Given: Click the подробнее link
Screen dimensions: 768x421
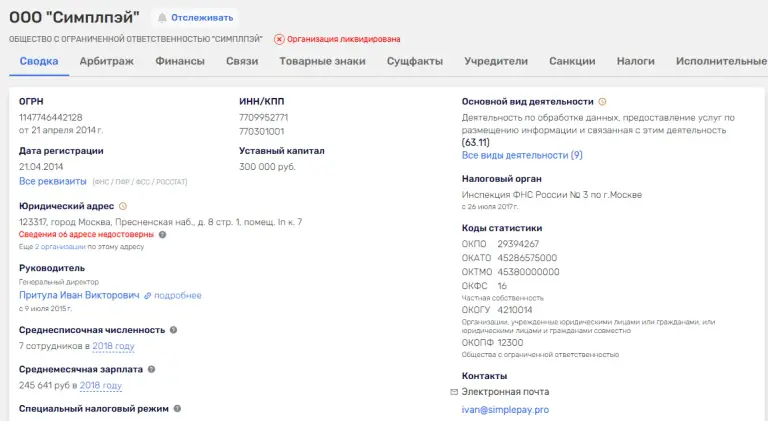Looking at the screenshot, I should pyautogui.click(x=178, y=296).
